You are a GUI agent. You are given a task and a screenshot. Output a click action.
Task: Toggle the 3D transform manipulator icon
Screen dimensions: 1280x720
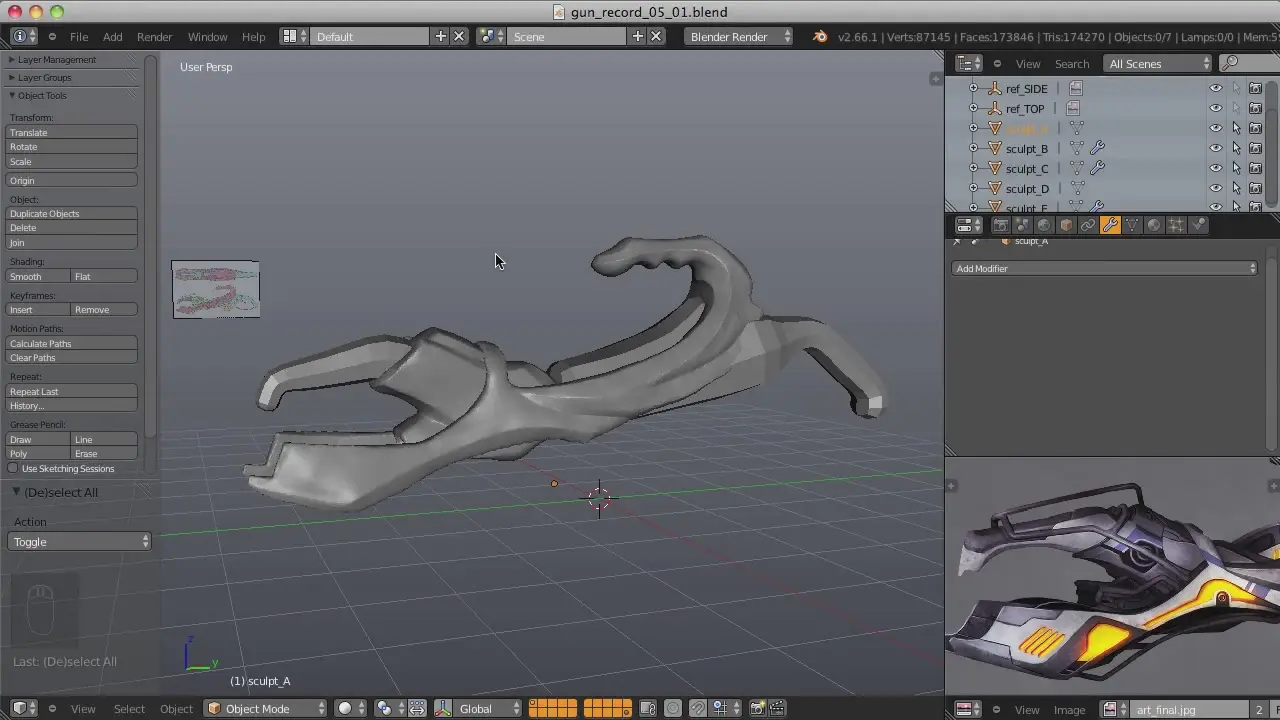pyautogui.click(x=442, y=708)
